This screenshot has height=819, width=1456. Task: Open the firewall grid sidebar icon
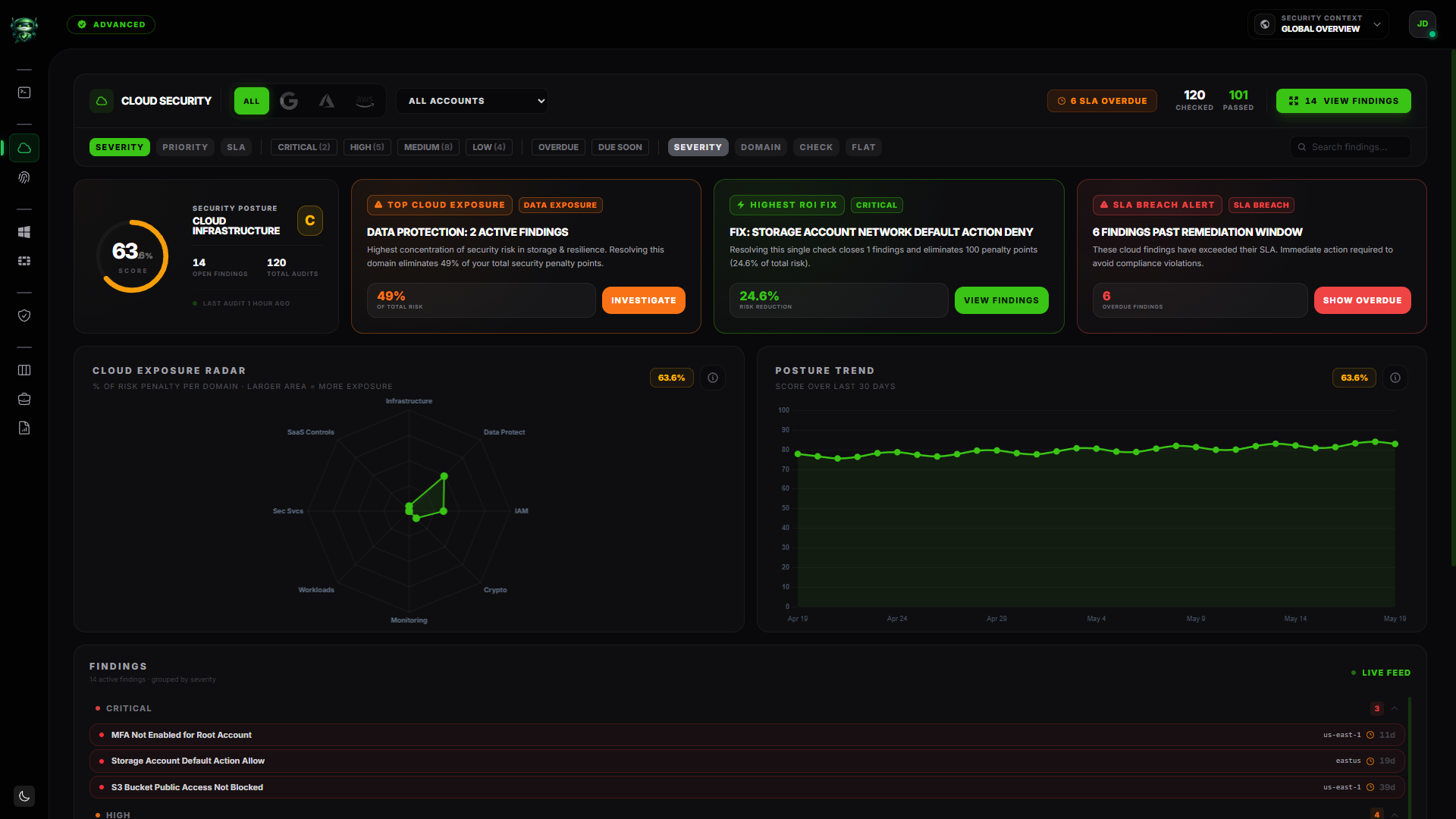(24, 261)
